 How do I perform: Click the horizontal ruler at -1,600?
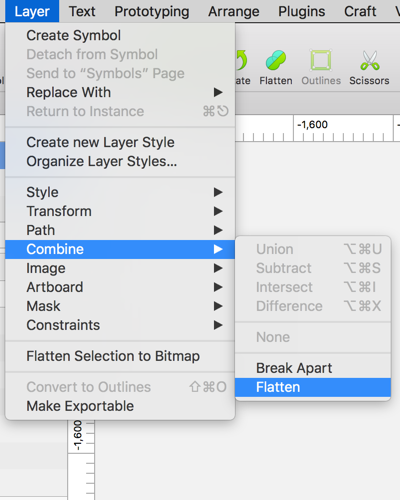coord(312,125)
